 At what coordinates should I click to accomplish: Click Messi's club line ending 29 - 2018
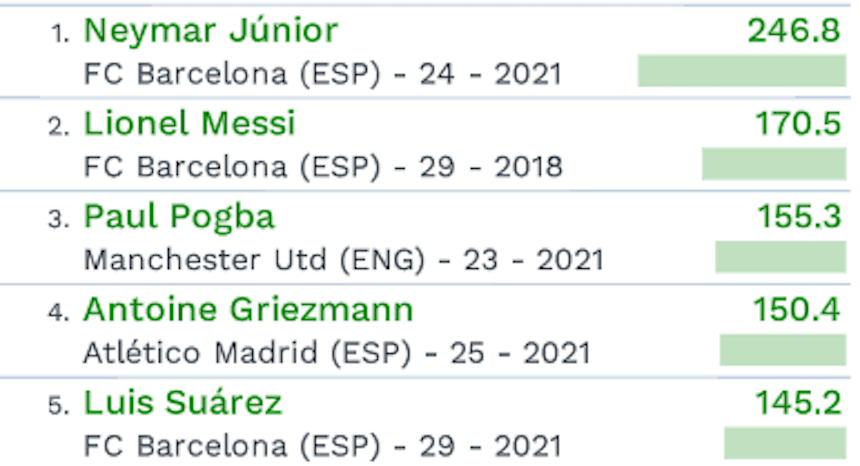pos(322,167)
